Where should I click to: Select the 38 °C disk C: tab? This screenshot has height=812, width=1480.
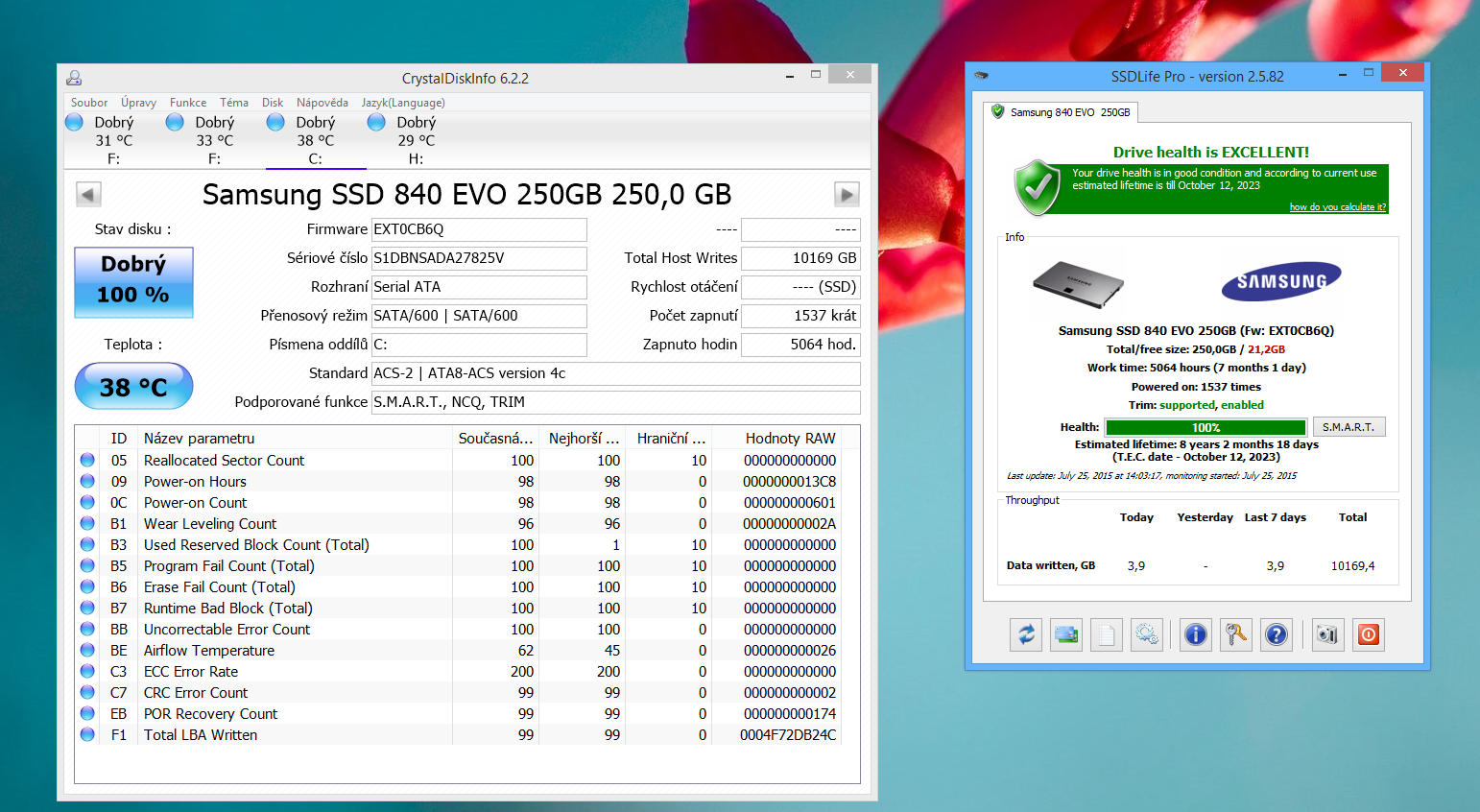click(316, 140)
